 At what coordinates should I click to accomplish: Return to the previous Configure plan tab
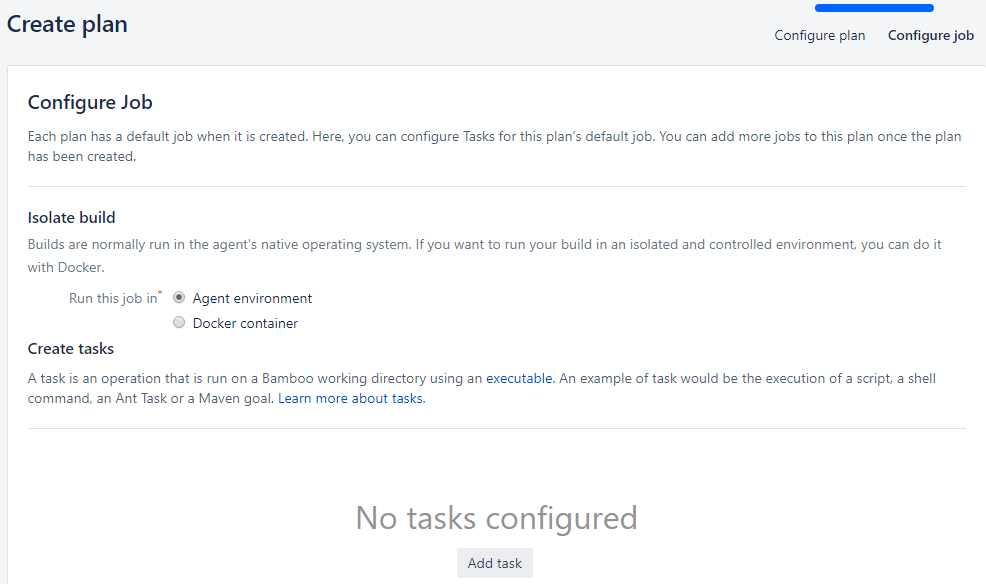(819, 35)
